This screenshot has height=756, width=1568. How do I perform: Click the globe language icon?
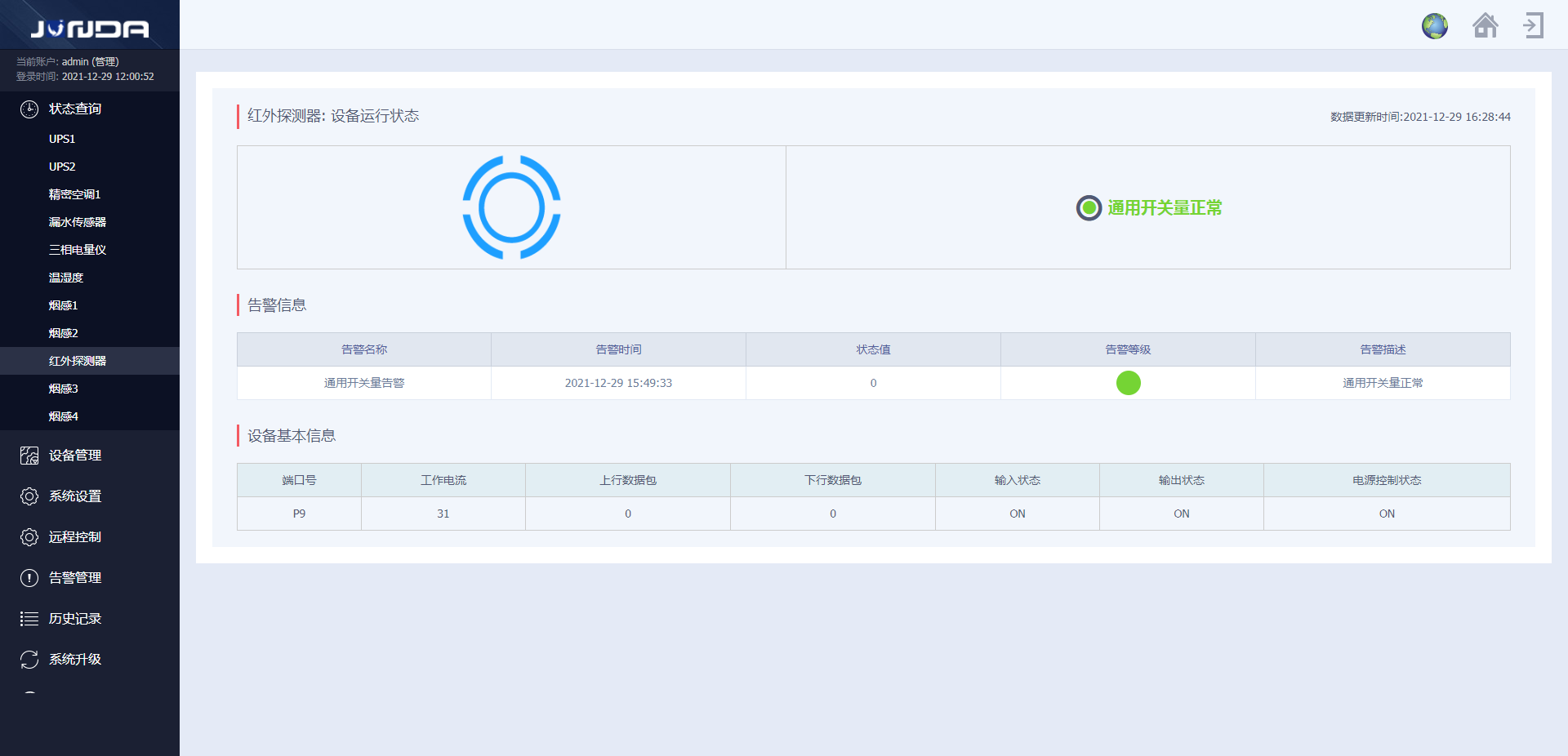tap(1434, 26)
